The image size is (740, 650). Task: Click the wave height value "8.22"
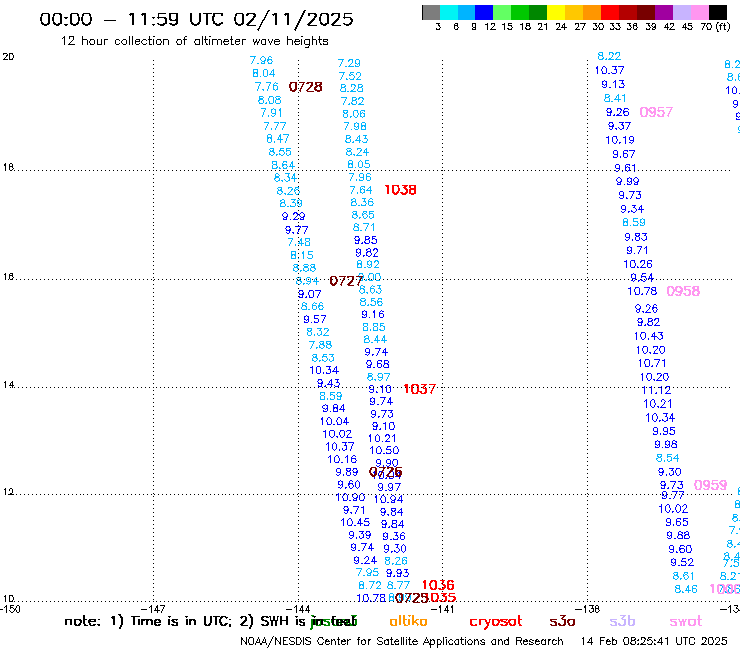click(609, 56)
